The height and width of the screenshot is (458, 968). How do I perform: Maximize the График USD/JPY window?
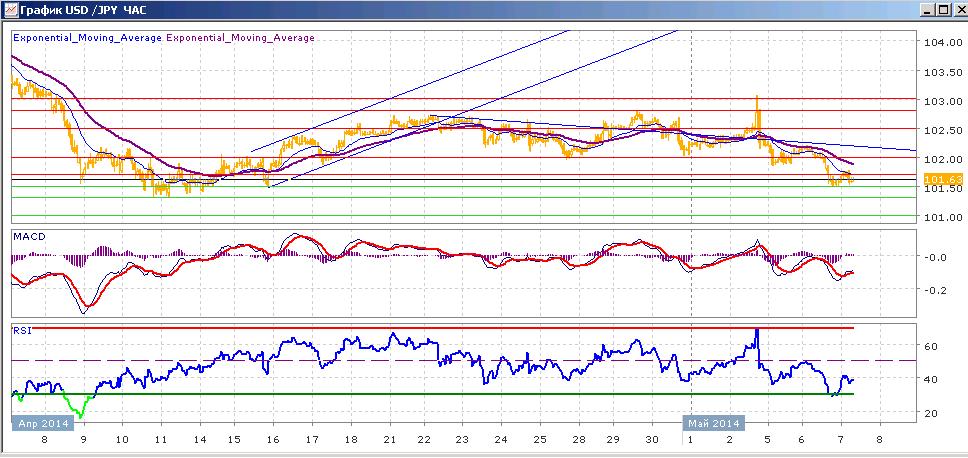pyautogui.click(x=943, y=9)
